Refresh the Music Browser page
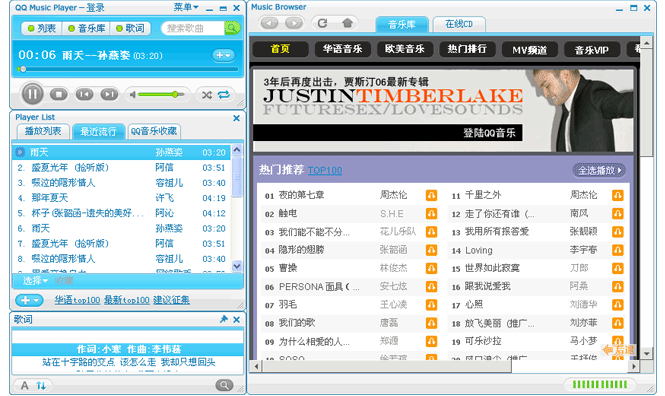Screen dimensions: 665x396 (x=323, y=23)
